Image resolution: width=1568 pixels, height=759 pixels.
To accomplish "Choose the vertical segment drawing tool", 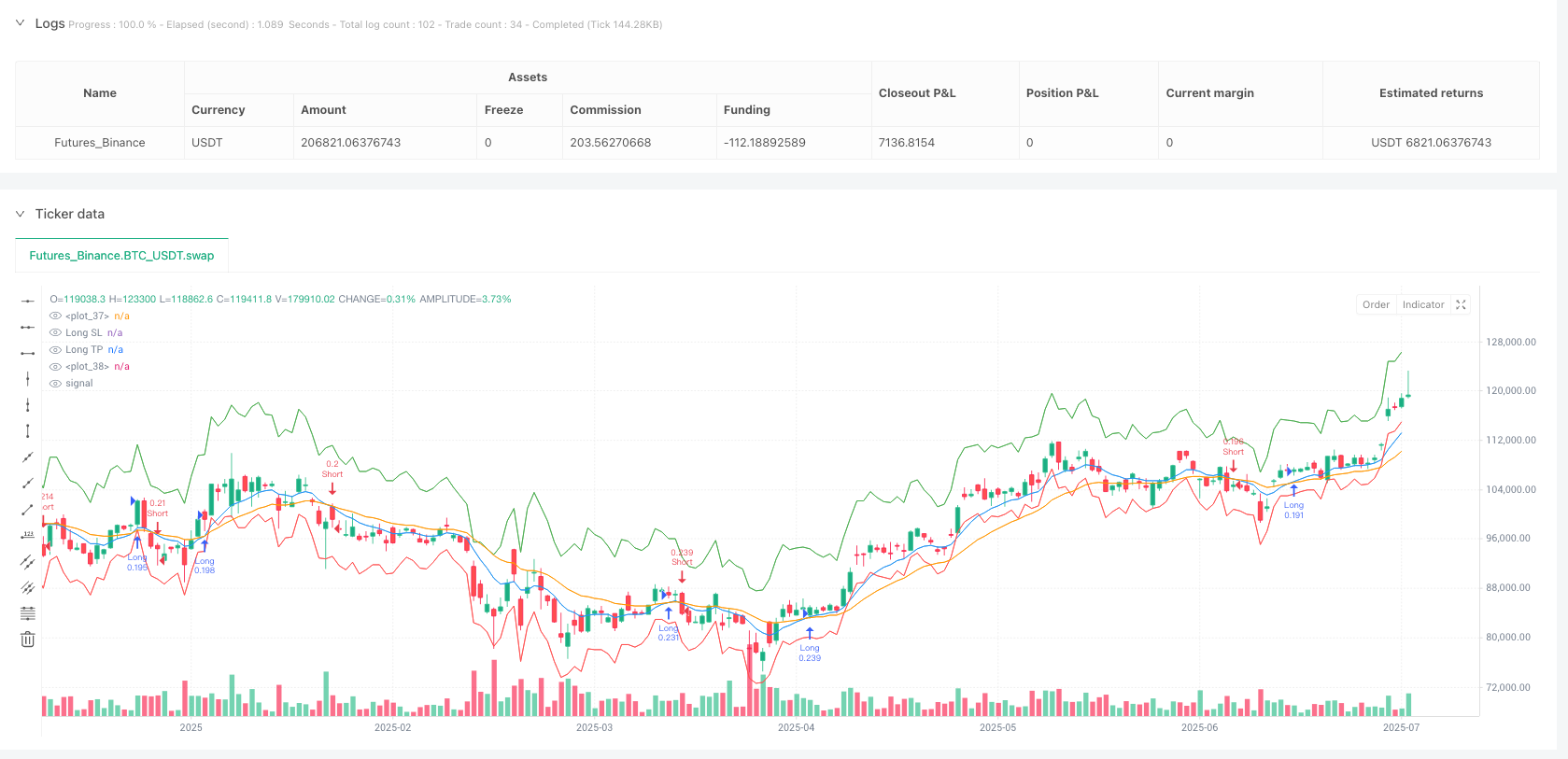I will [x=28, y=430].
